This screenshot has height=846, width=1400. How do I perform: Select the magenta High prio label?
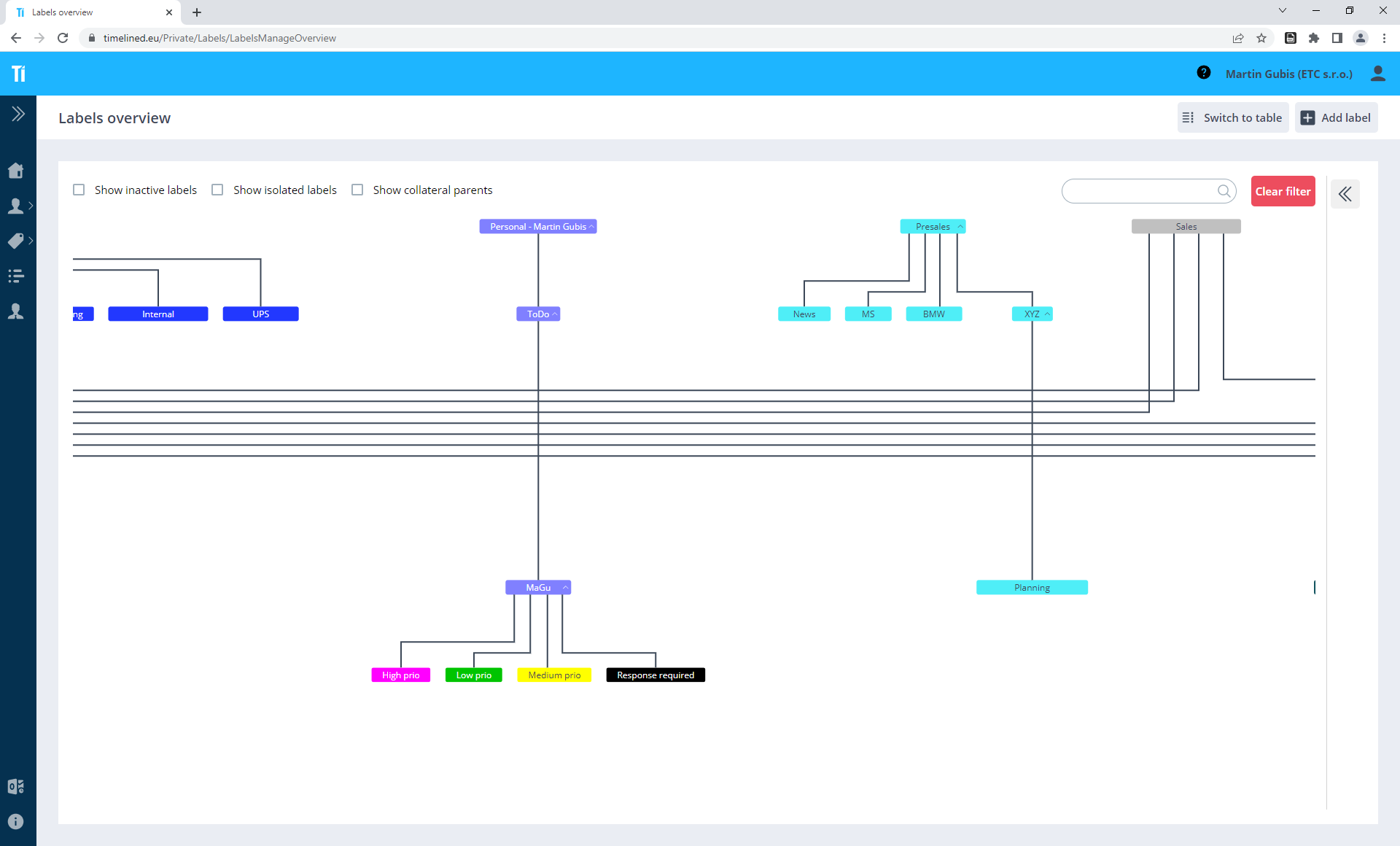point(400,675)
